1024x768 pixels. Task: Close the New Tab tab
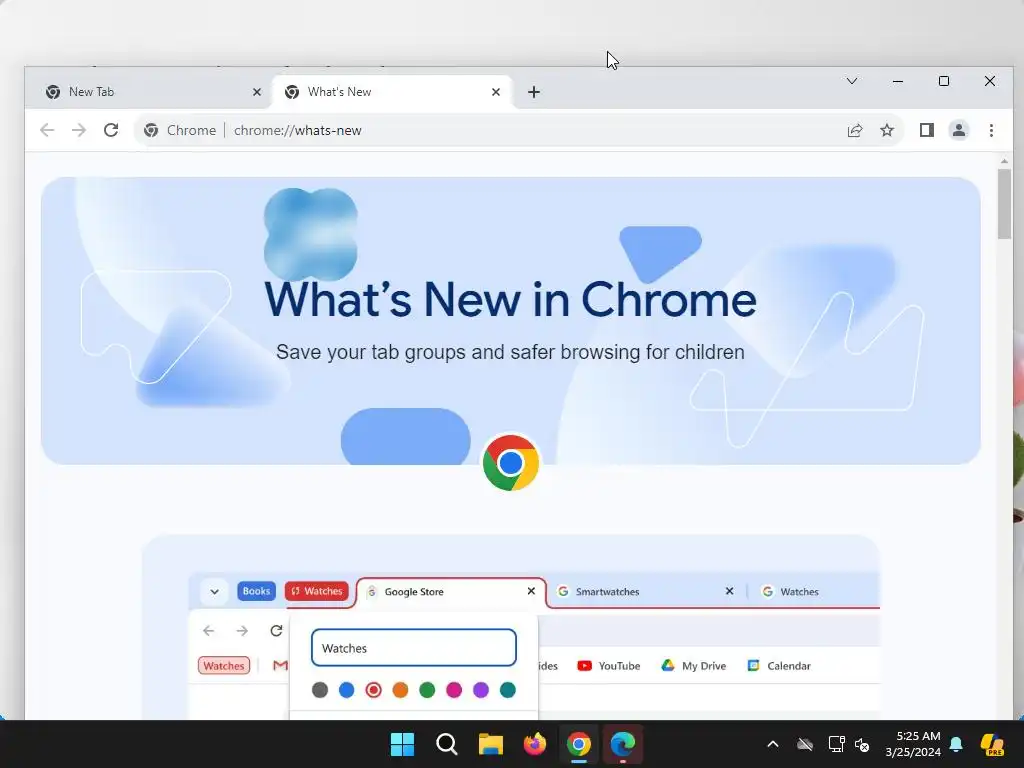(257, 92)
